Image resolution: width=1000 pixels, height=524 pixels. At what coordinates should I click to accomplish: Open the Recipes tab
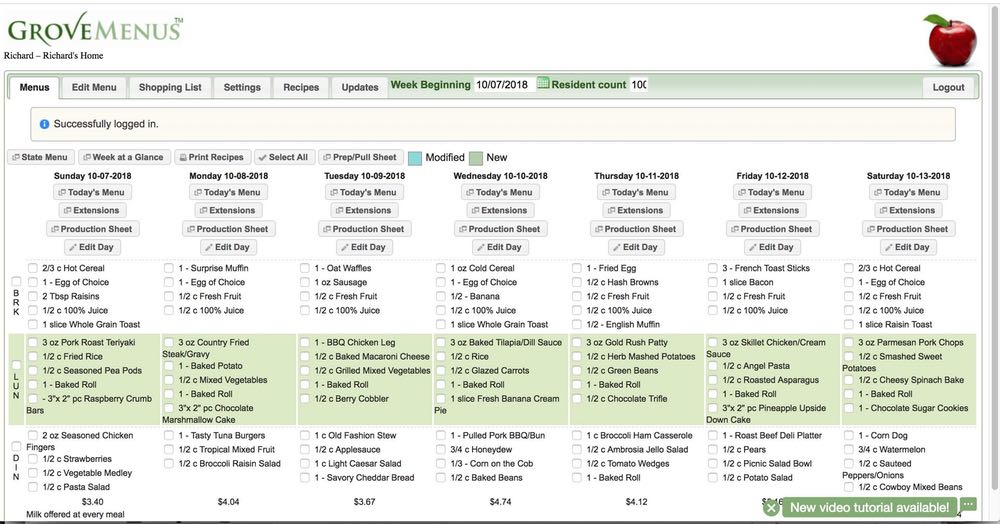tap(301, 87)
